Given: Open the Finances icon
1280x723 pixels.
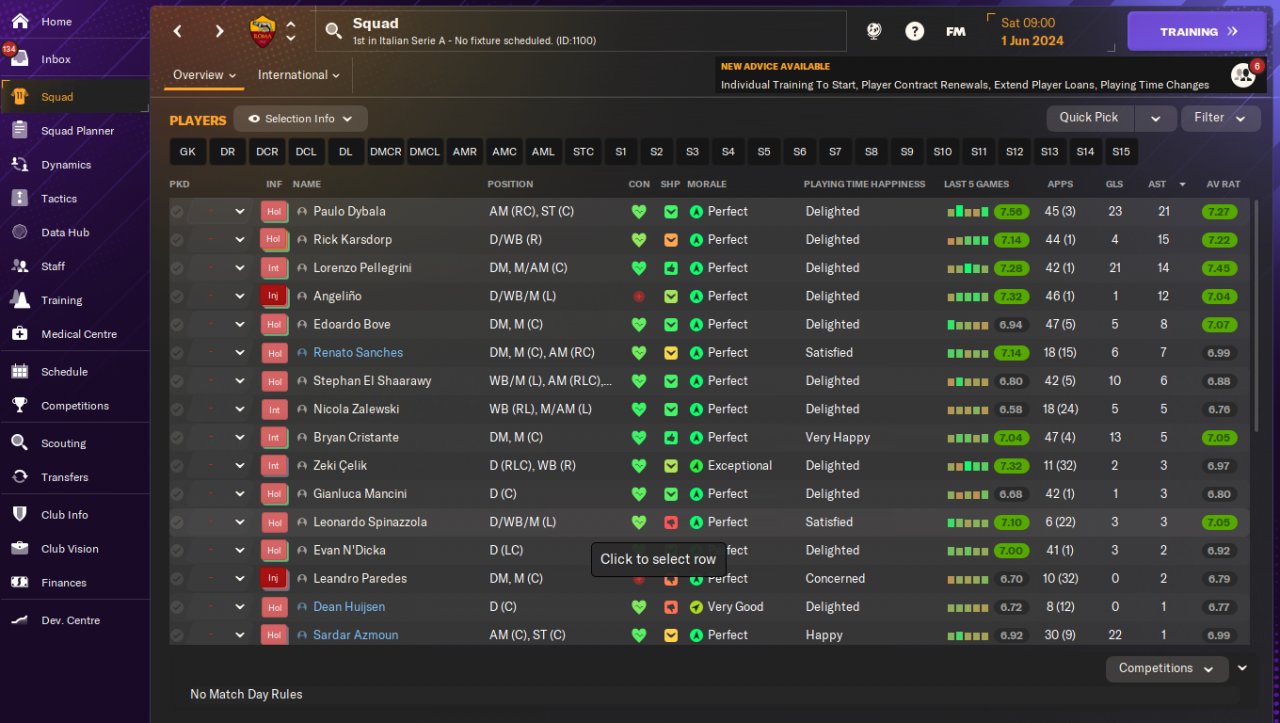Looking at the screenshot, I should 19,582.
